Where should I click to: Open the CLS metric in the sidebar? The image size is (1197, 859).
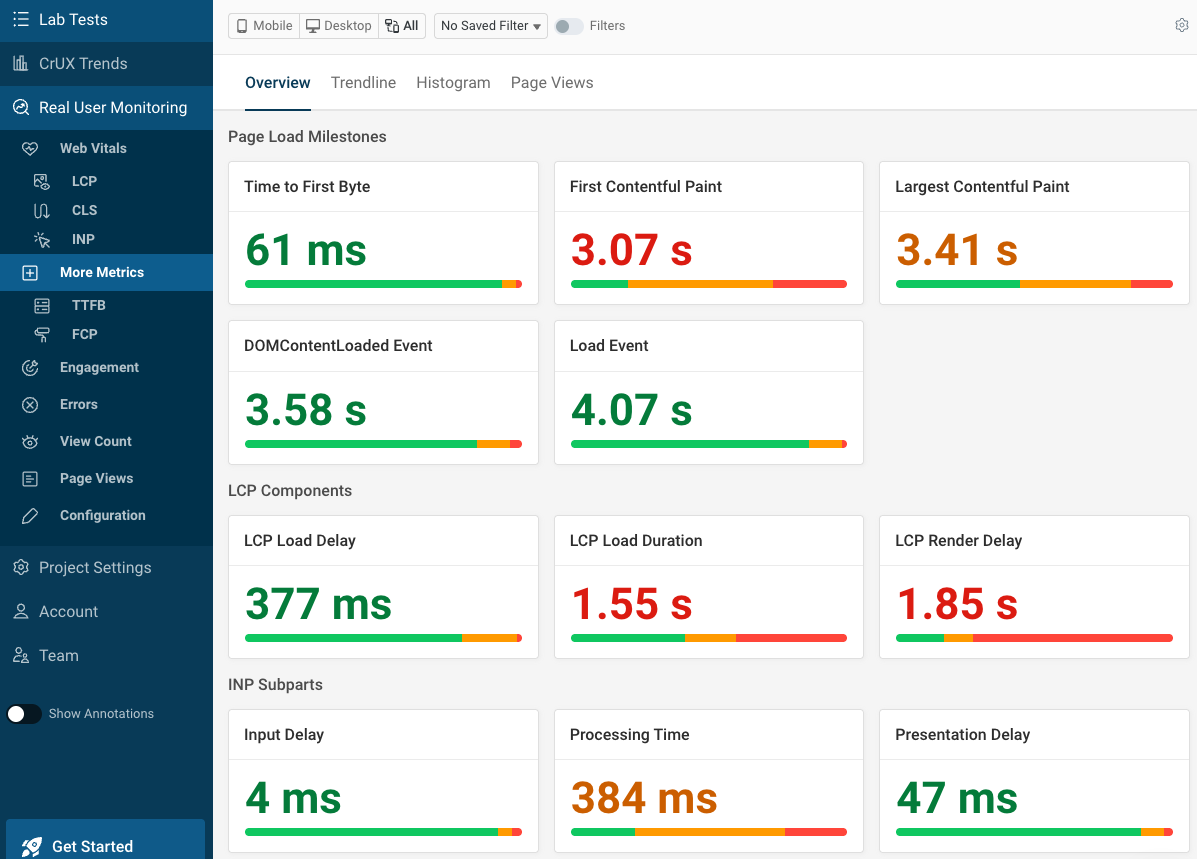click(84, 210)
